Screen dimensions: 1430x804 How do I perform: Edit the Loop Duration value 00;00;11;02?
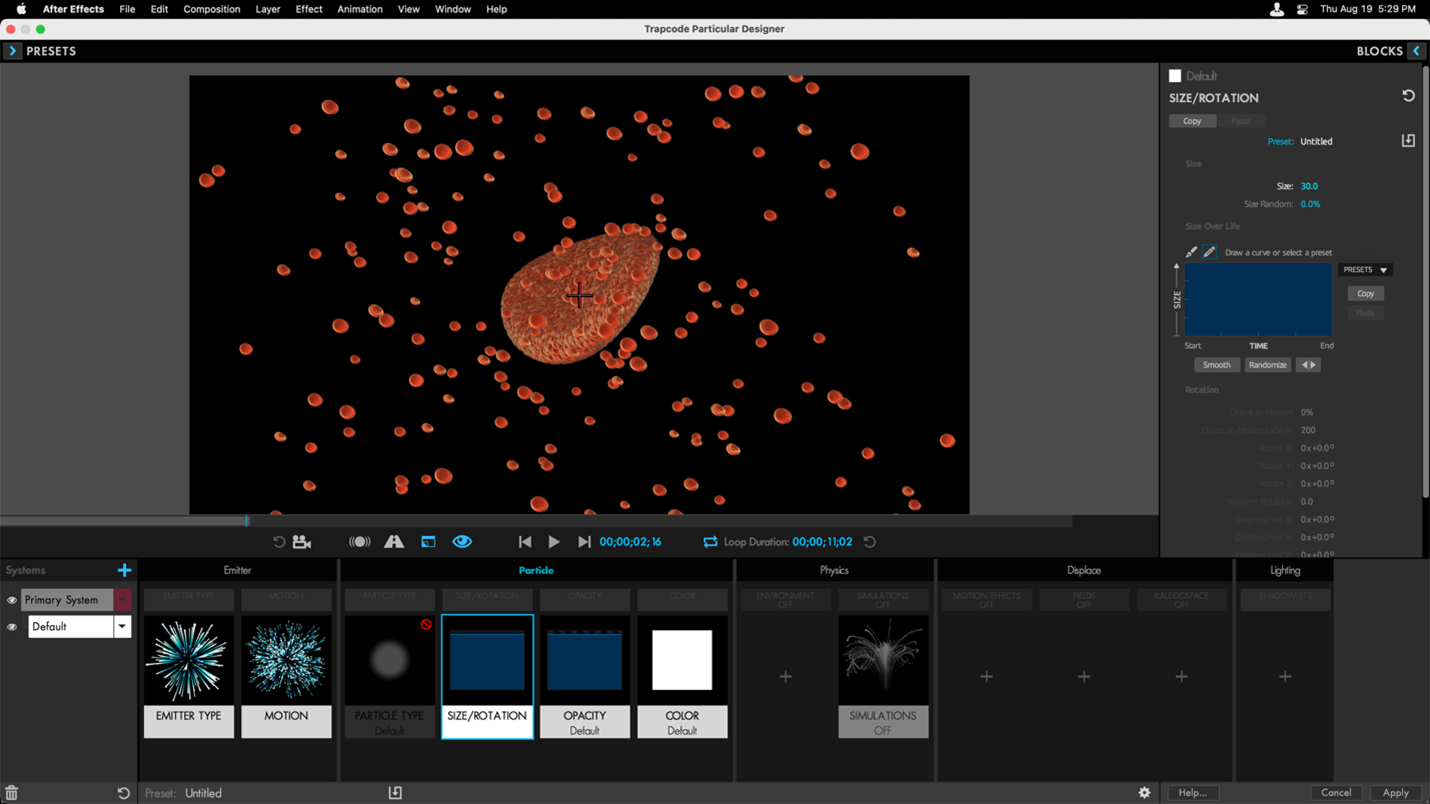pyautogui.click(x=822, y=542)
